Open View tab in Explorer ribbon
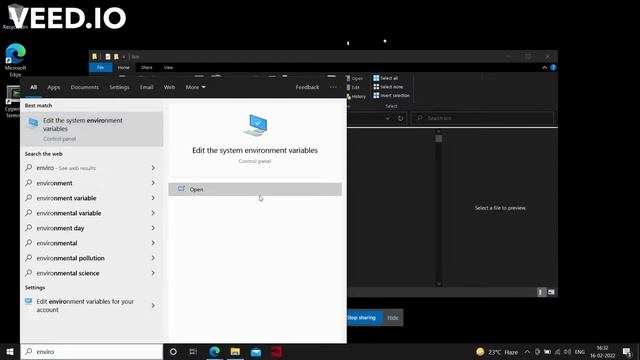The width and height of the screenshot is (640, 360). point(168,67)
